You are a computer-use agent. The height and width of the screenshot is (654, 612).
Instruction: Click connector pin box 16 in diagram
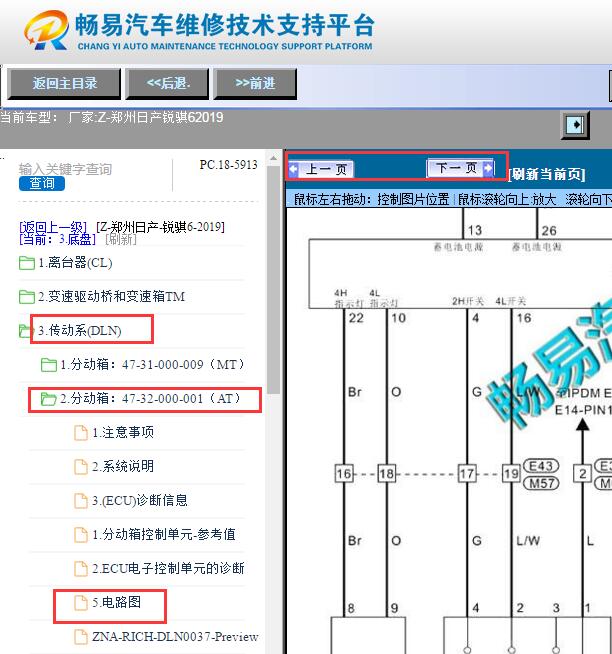pyautogui.click(x=344, y=473)
